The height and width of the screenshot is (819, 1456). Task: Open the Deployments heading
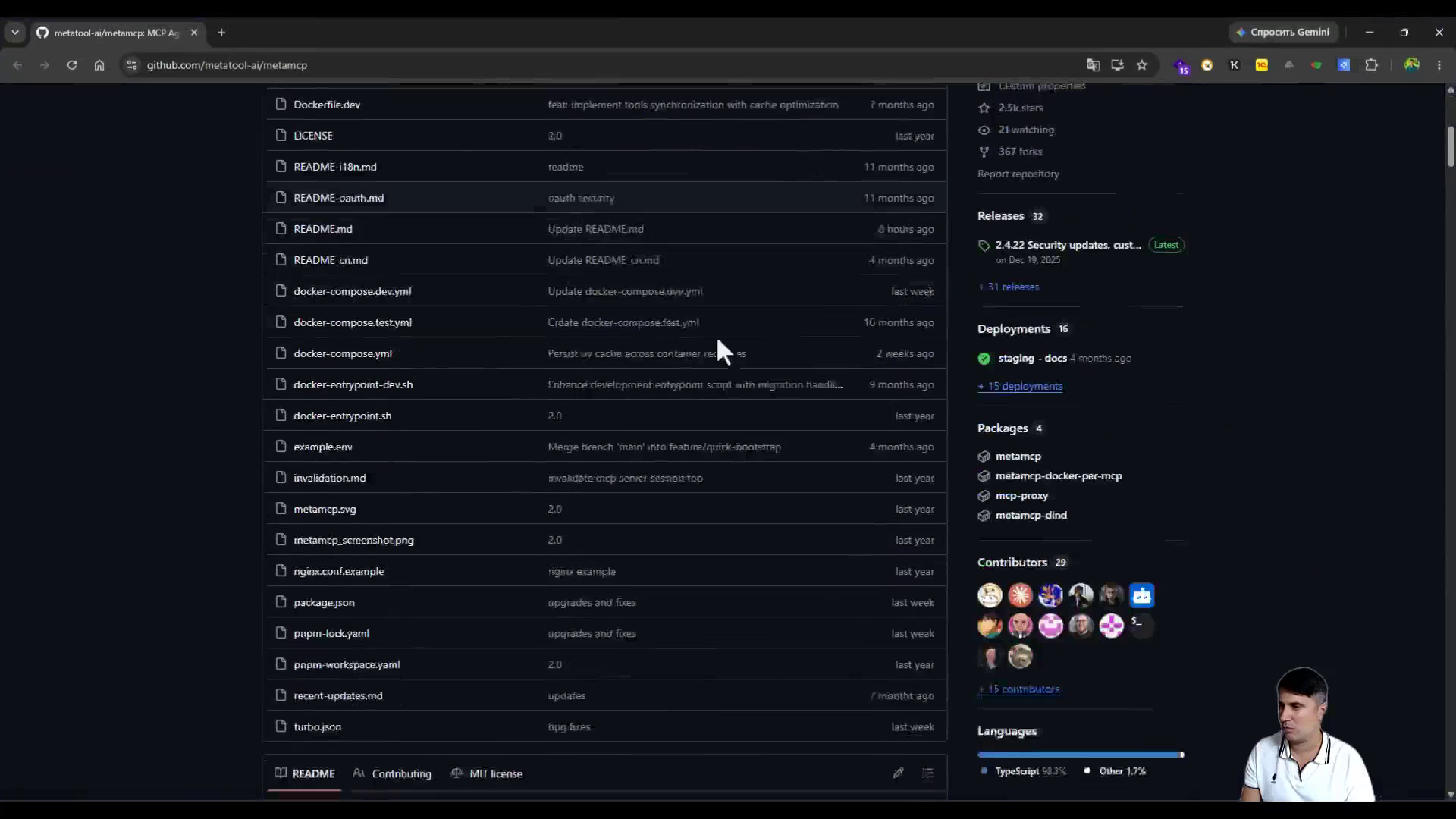1014,329
